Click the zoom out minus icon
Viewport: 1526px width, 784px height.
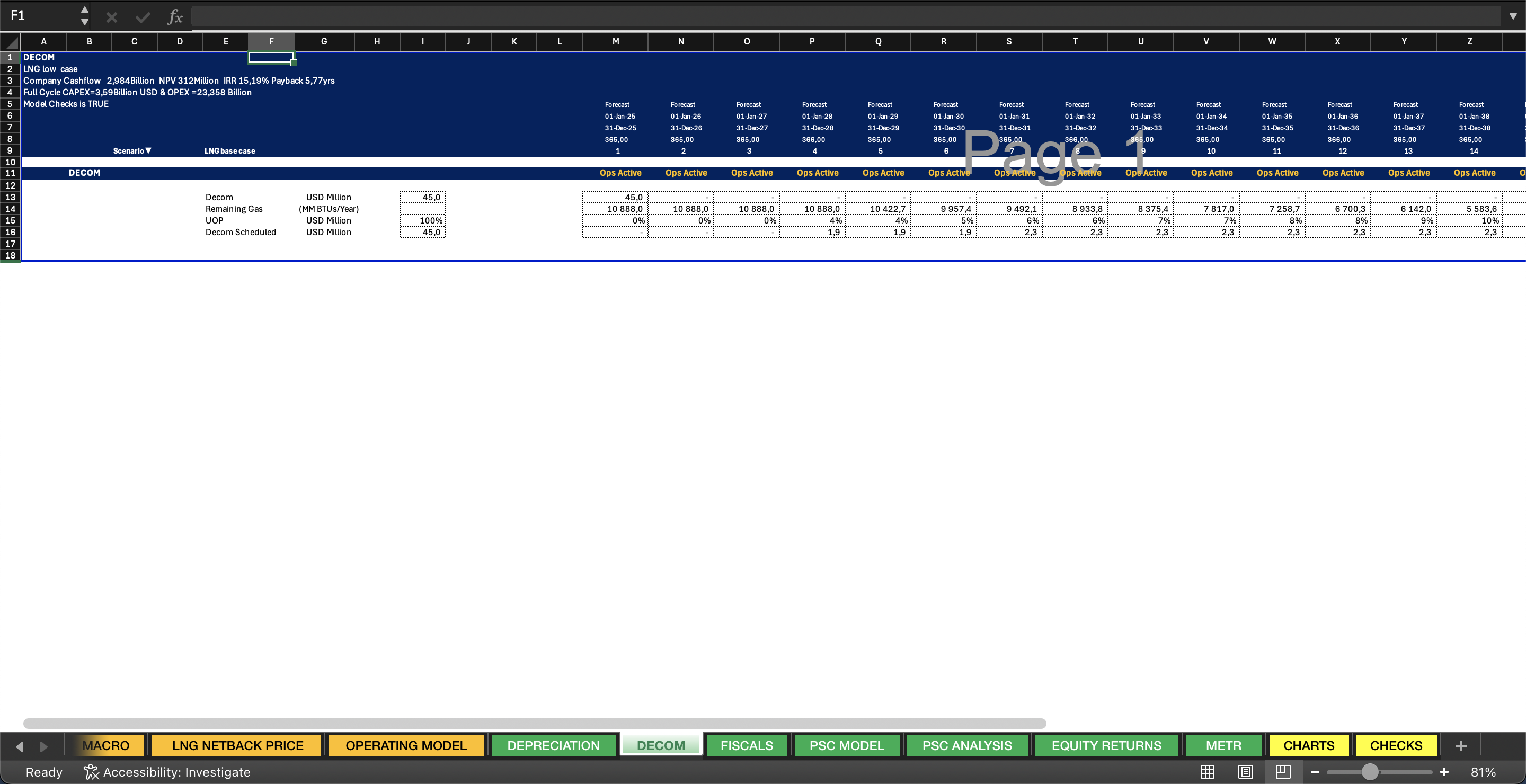1315,772
